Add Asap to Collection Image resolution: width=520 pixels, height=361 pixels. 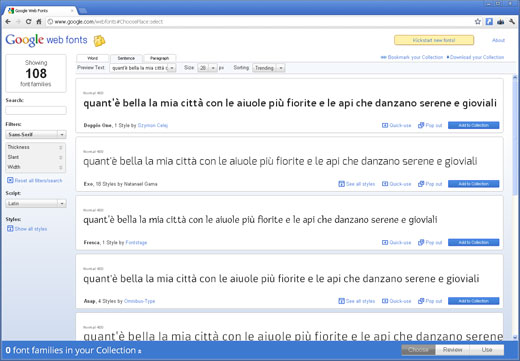coord(473,301)
